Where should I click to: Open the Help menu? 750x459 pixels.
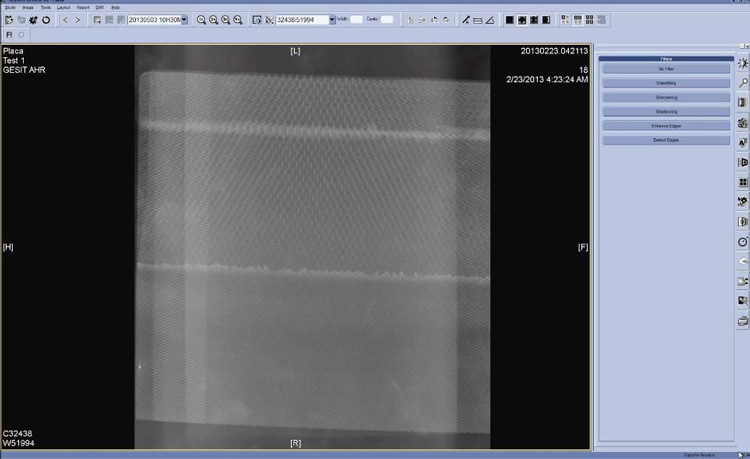(x=115, y=8)
